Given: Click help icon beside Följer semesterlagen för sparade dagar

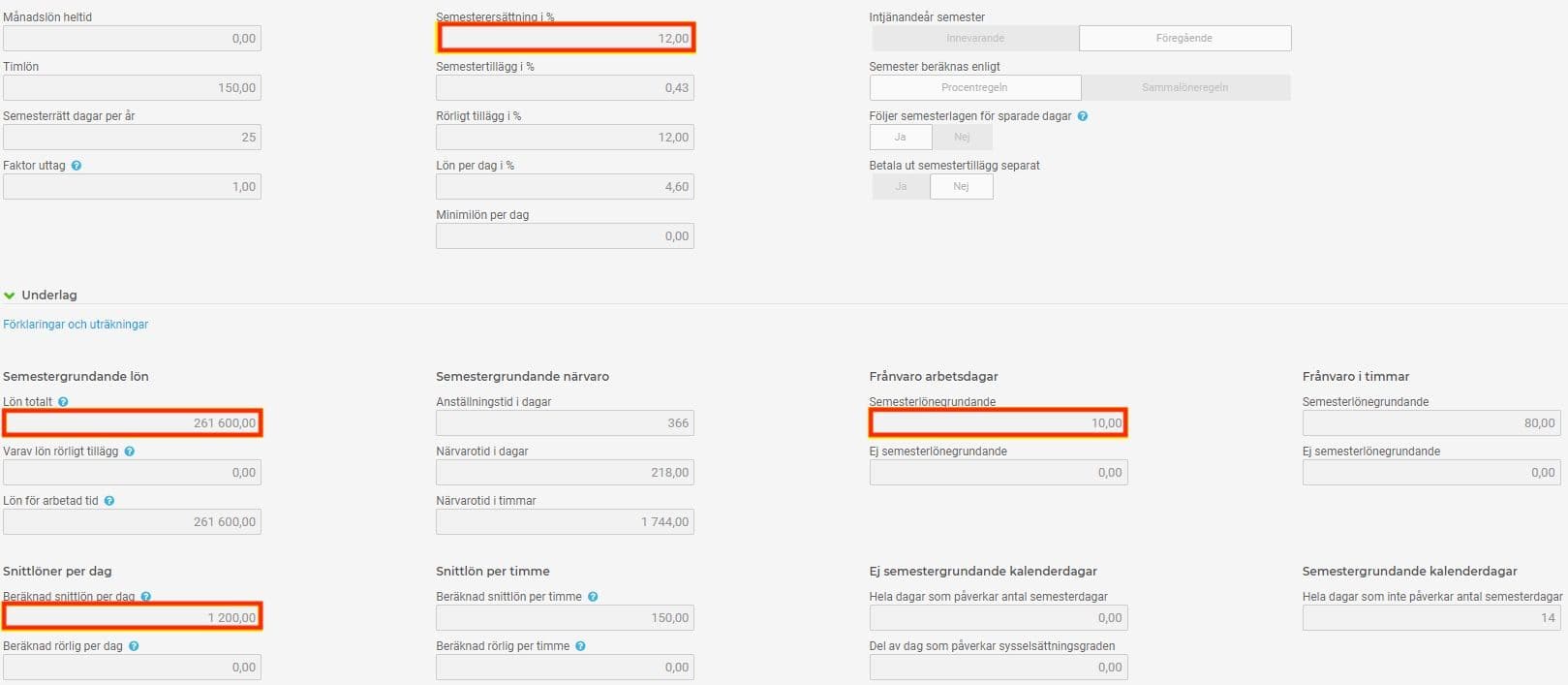Looking at the screenshot, I should point(1083,116).
